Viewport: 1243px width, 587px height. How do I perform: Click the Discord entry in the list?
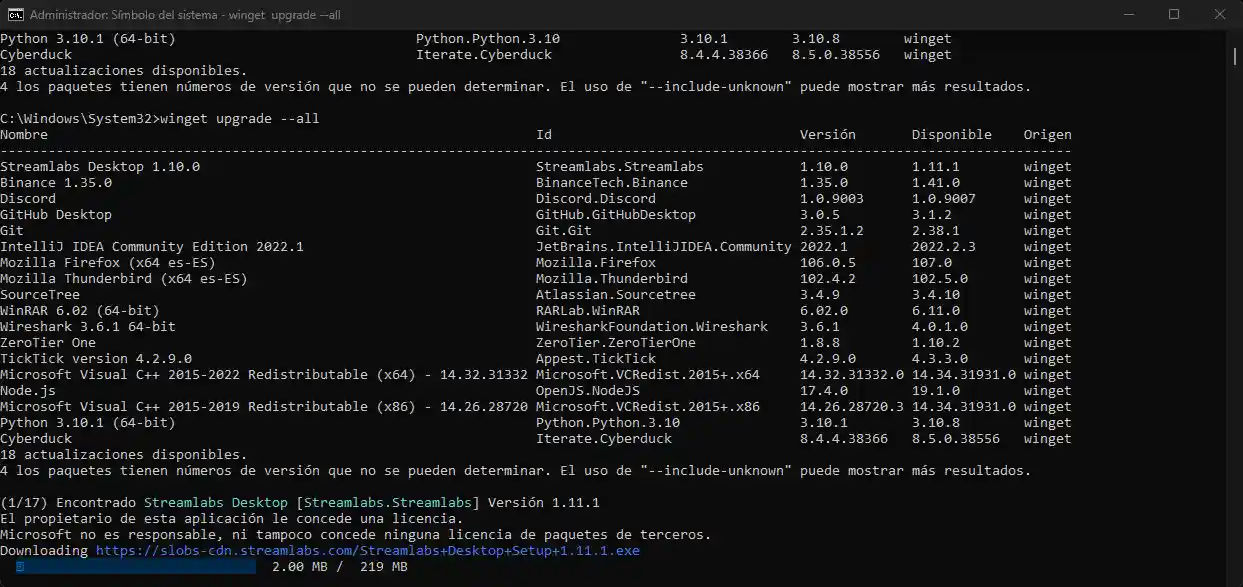pyautogui.click(x=28, y=198)
